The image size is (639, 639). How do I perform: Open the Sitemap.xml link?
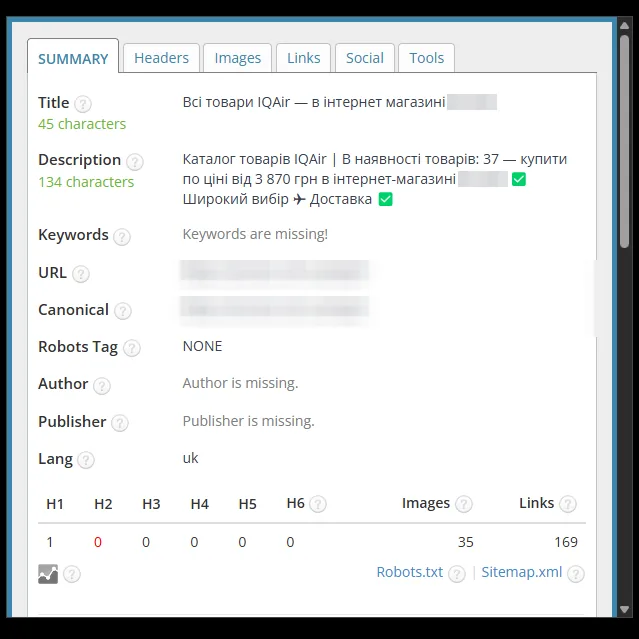522,572
